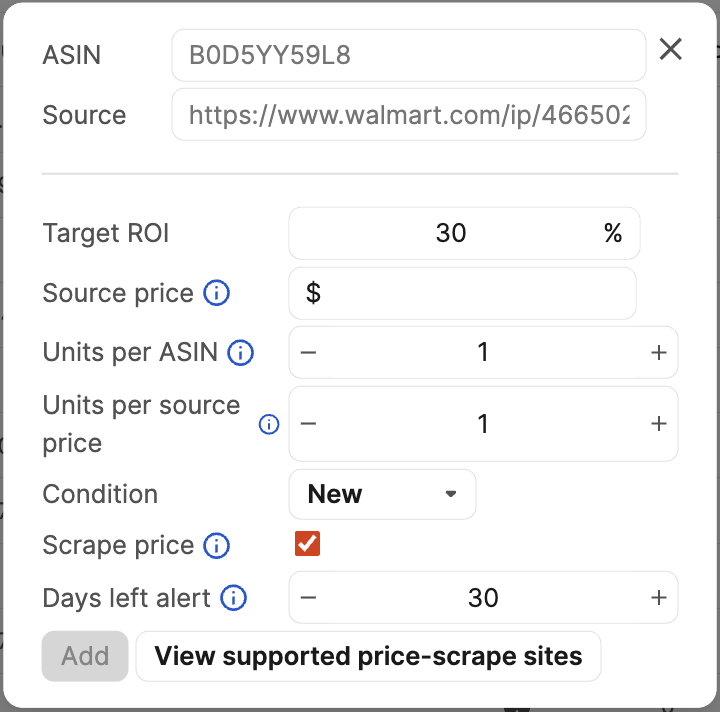
Task: Focus the ASIN input field
Action: point(409,55)
